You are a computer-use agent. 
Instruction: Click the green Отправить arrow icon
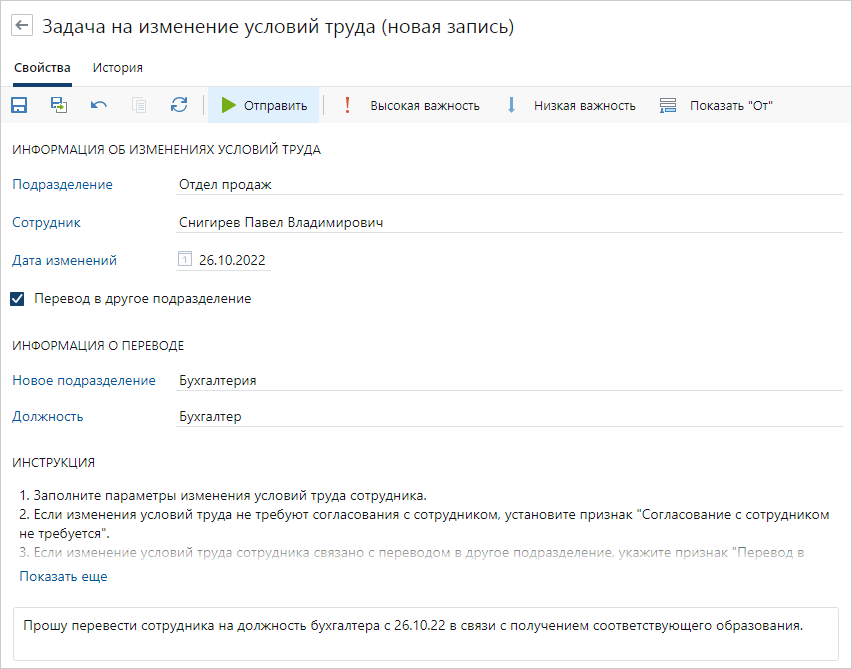pyautogui.click(x=228, y=104)
